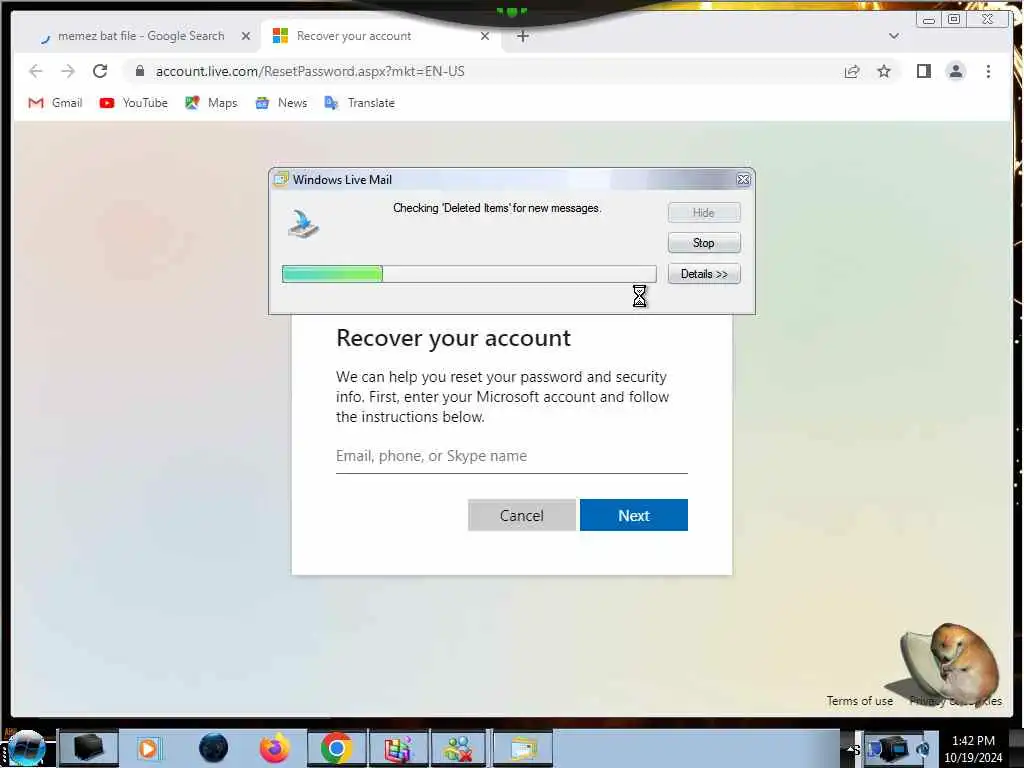Click the "Recover your account" heading
The height and width of the screenshot is (768, 1024).
pos(453,338)
